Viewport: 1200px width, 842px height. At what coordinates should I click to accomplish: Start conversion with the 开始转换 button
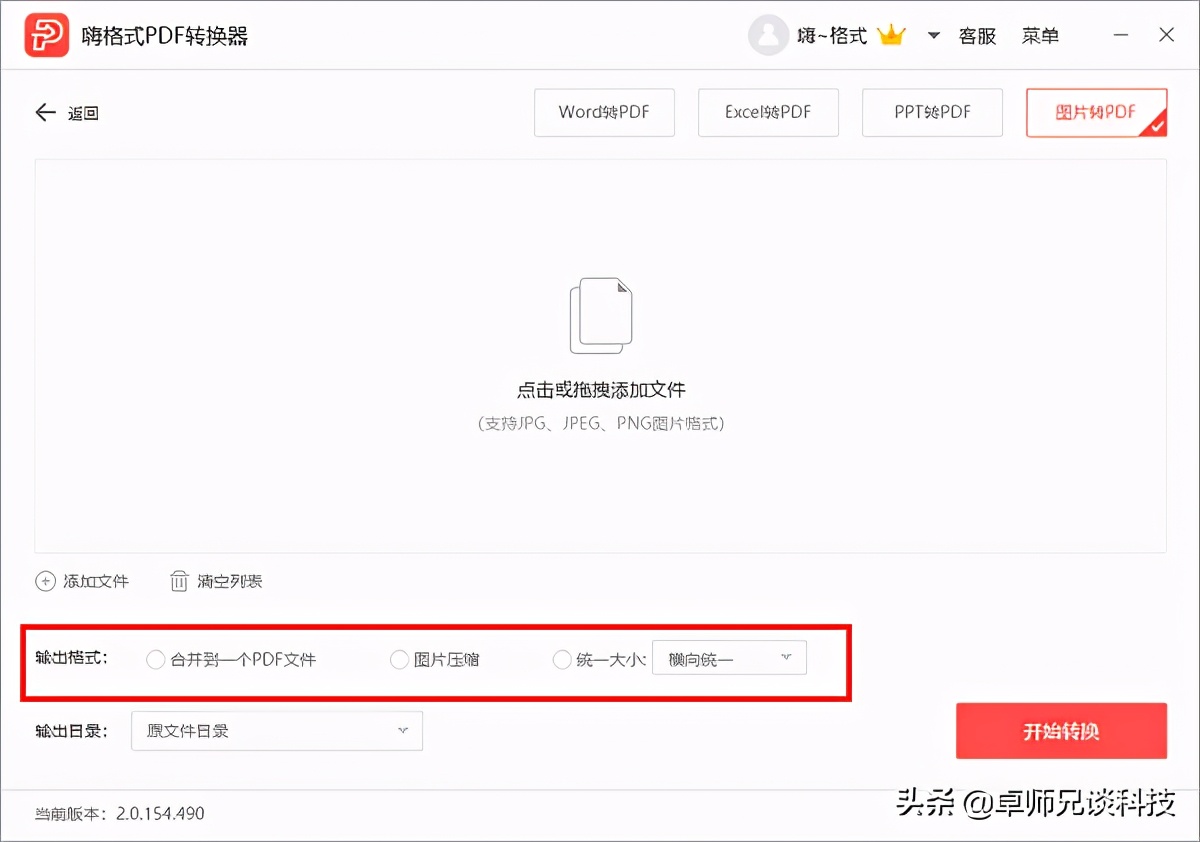(x=1061, y=731)
